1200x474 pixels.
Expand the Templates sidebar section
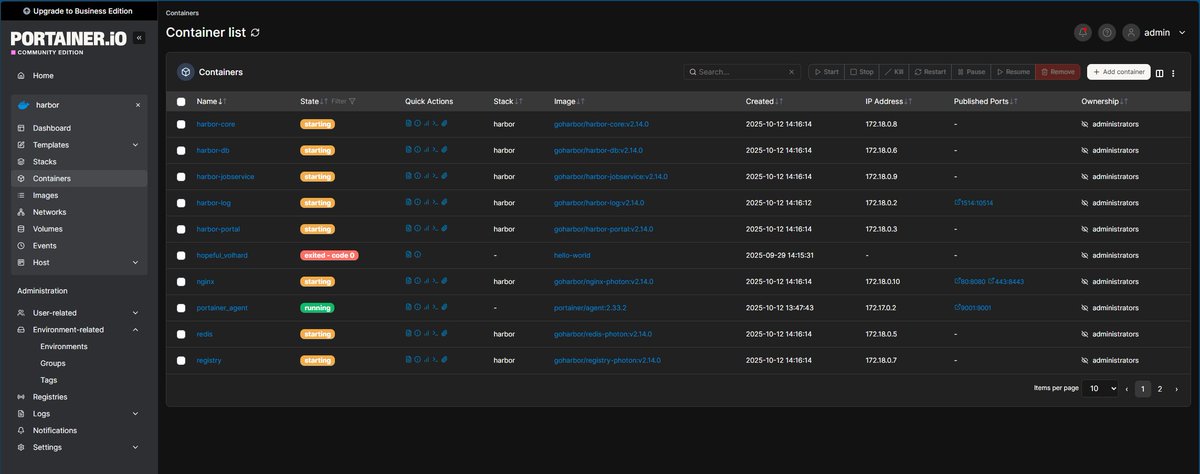136,145
